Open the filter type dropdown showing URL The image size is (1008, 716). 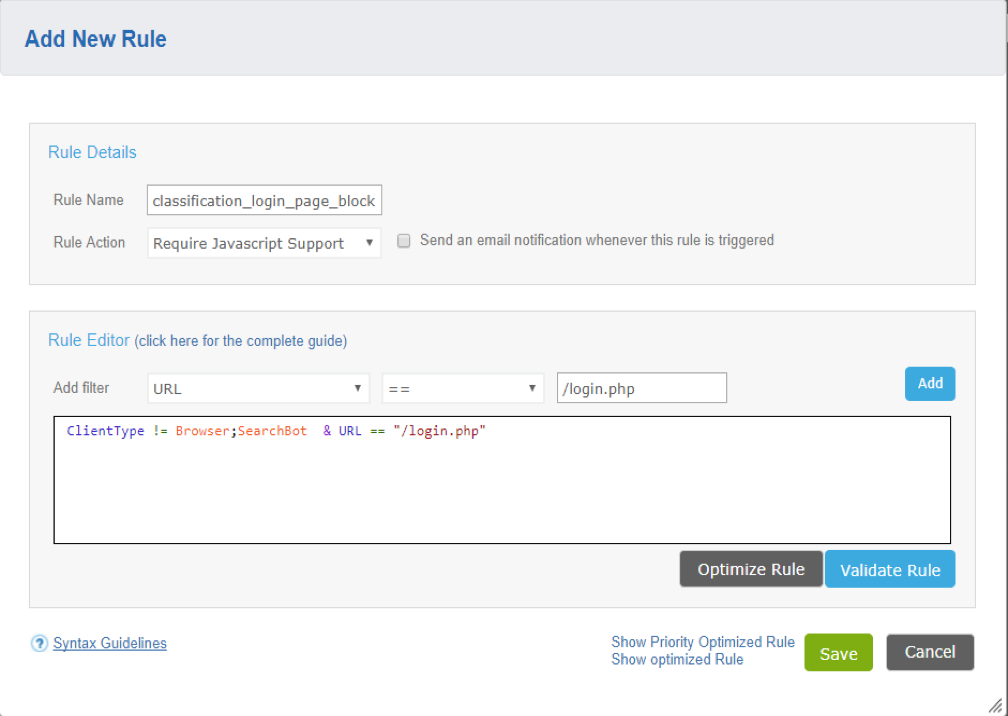coord(257,387)
